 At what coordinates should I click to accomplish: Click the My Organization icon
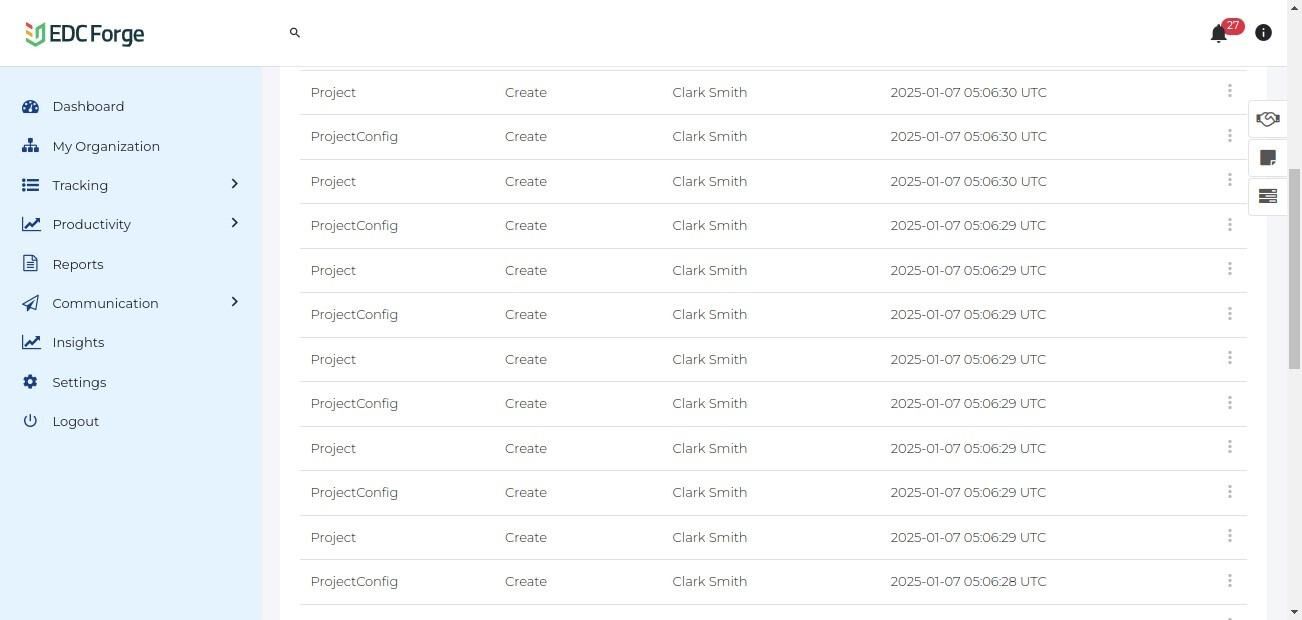click(30, 146)
